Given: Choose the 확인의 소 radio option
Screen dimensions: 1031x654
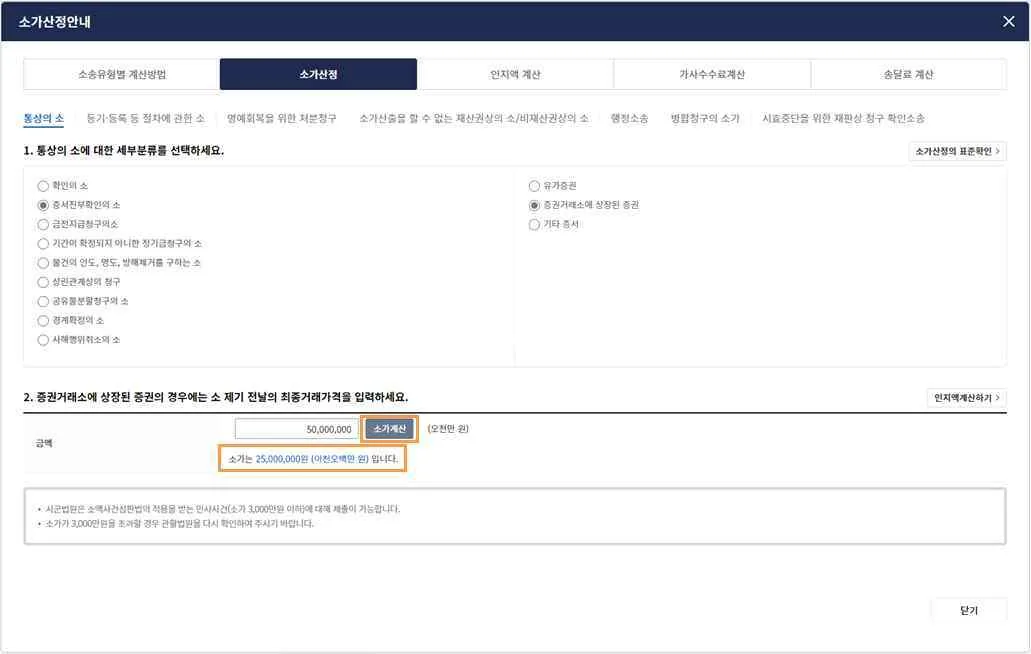Looking at the screenshot, I should click(43, 186).
